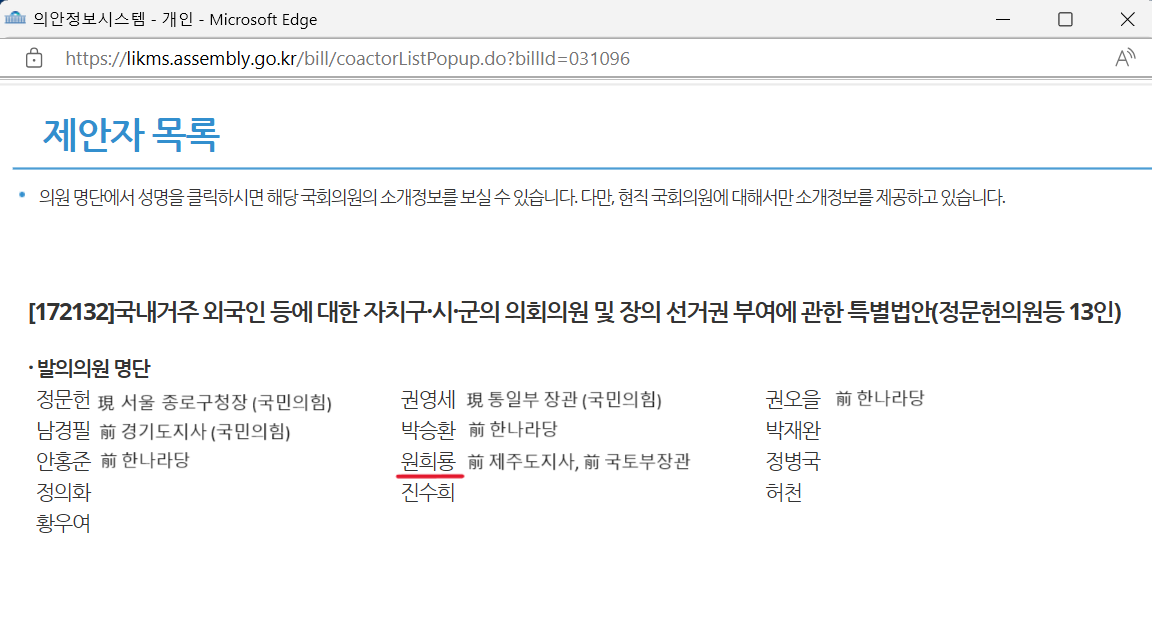Click the text 前 경기도지사 (국민의힘)
1152x635 pixels.
click(195, 431)
